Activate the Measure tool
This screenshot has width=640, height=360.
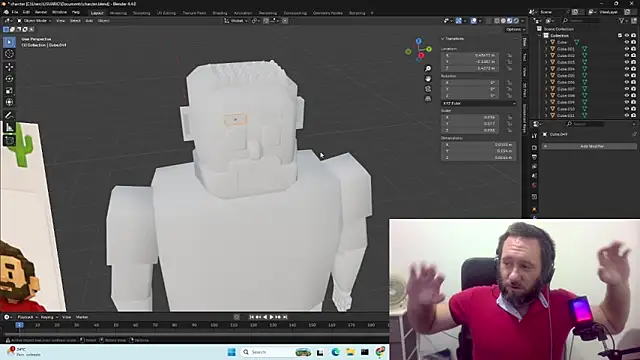coord(9,128)
